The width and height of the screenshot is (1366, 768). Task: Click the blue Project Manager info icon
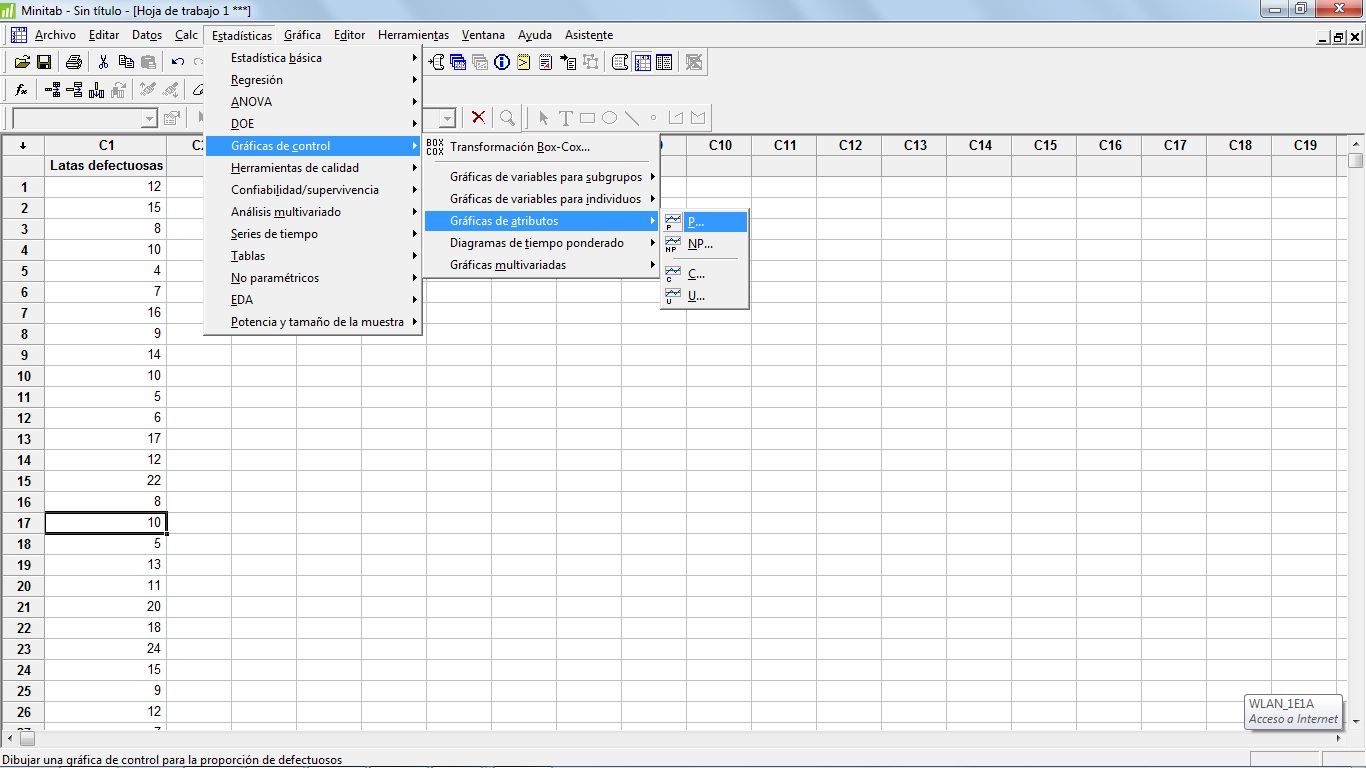point(502,62)
